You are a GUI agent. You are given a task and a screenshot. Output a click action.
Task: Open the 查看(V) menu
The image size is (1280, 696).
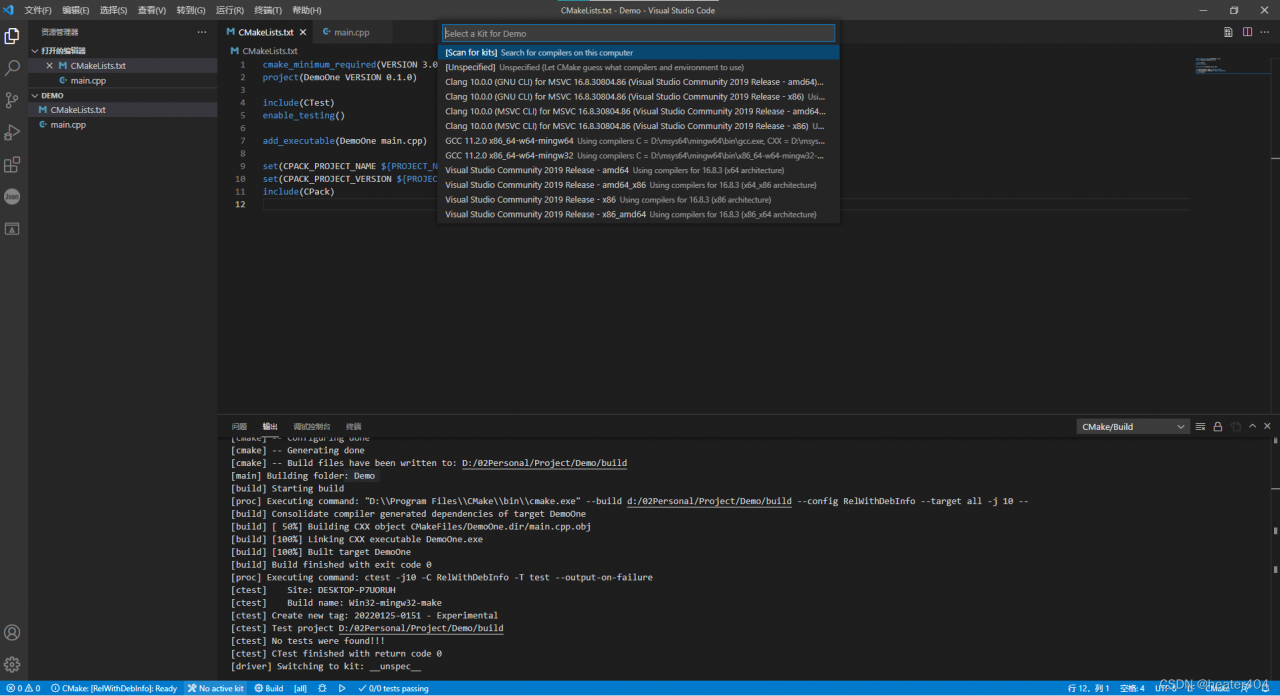pos(151,10)
